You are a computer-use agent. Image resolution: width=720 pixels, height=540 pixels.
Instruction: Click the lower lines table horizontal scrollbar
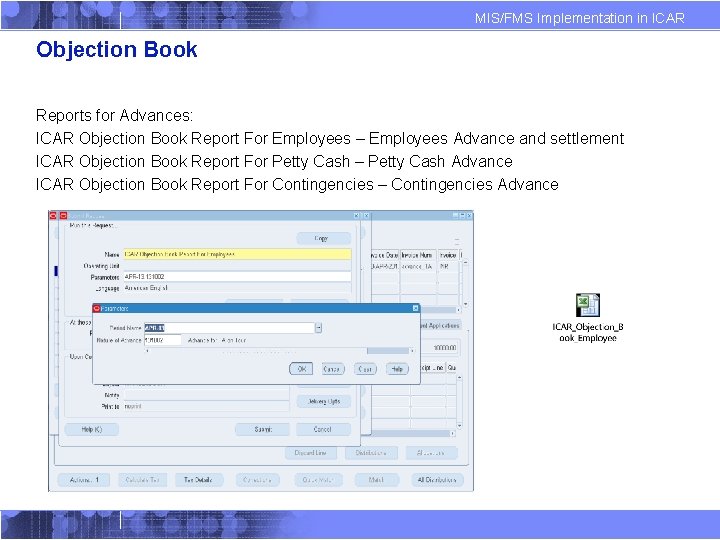[411, 433]
